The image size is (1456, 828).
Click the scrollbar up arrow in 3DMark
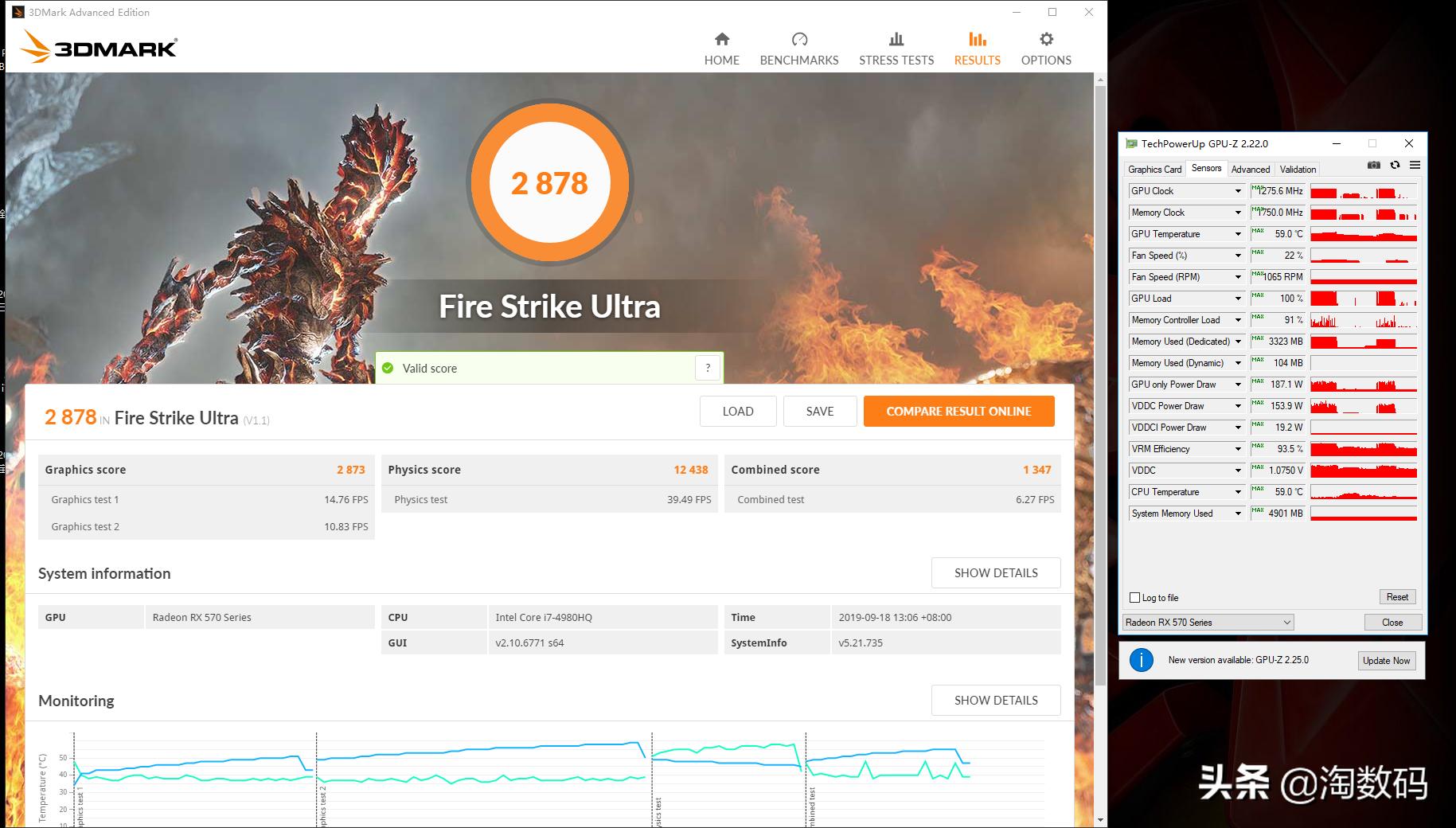(1101, 80)
